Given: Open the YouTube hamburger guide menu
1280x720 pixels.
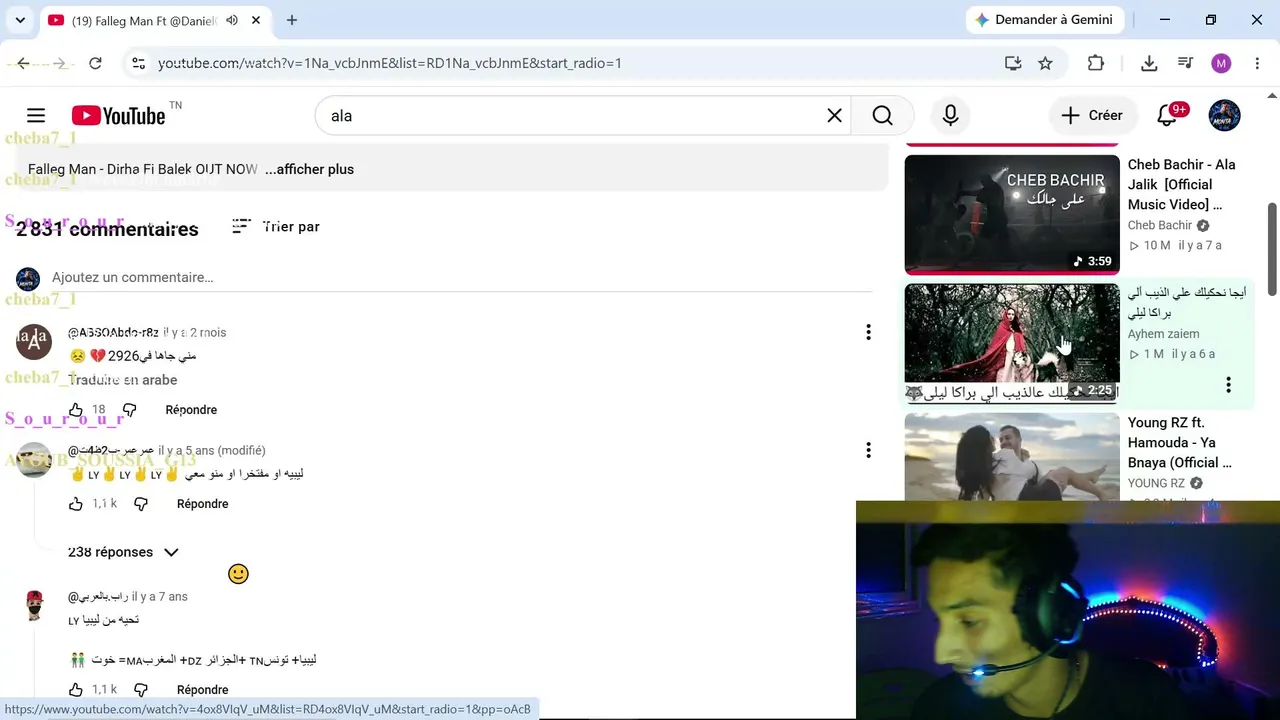Looking at the screenshot, I should (36, 115).
